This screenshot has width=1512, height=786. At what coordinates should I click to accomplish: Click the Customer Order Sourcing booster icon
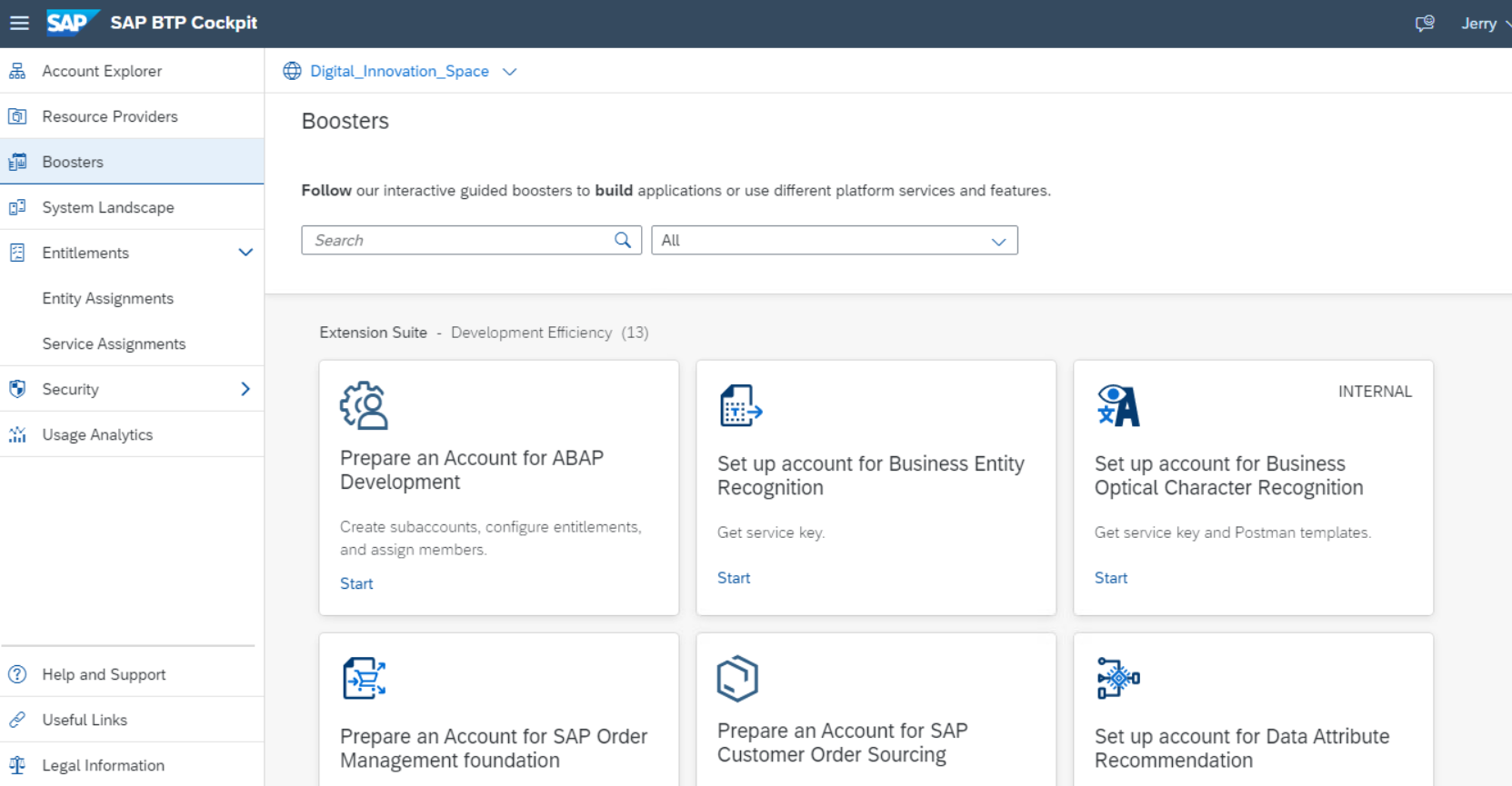point(737,678)
